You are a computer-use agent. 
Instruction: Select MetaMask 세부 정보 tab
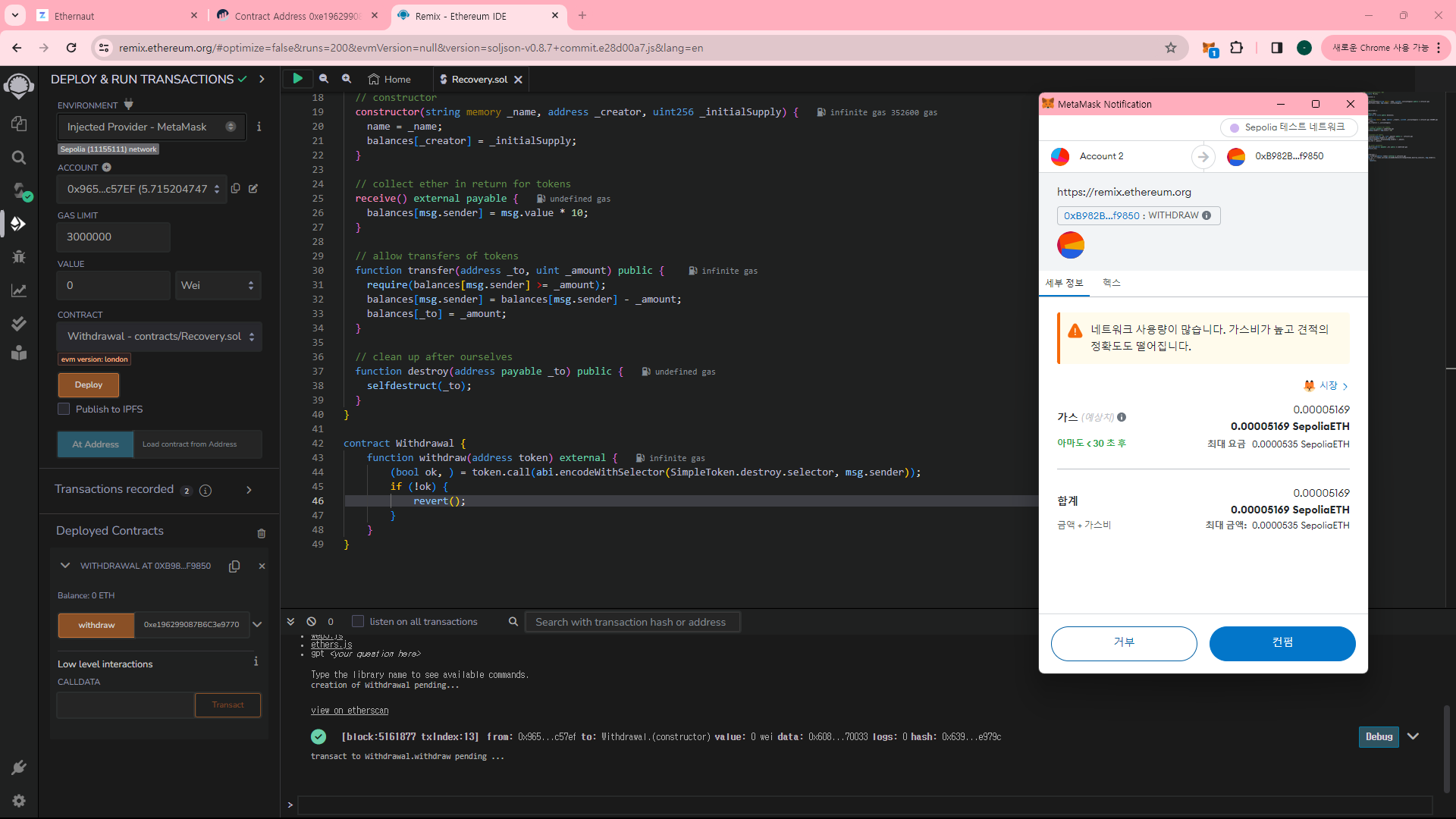pyautogui.click(x=1065, y=283)
